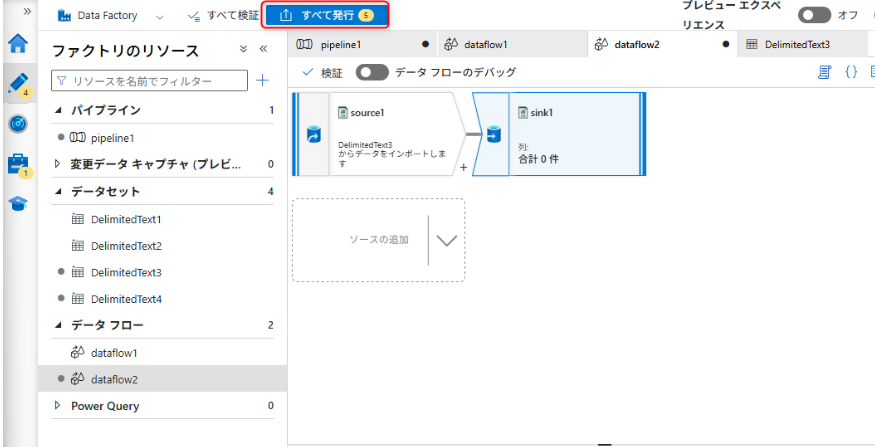Click the filter funnel icon
875x447 pixels.
pyautogui.click(x=62, y=81)
